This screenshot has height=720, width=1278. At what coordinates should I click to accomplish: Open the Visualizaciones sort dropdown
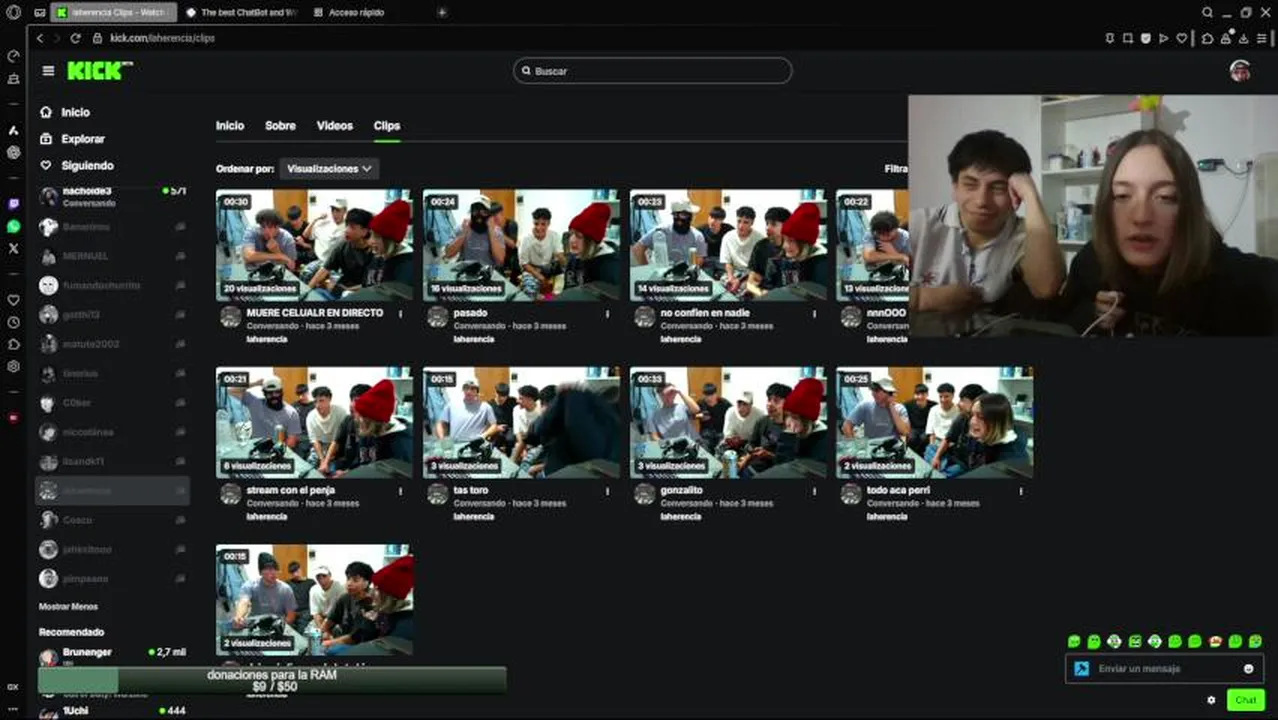(x=329, y=169)
